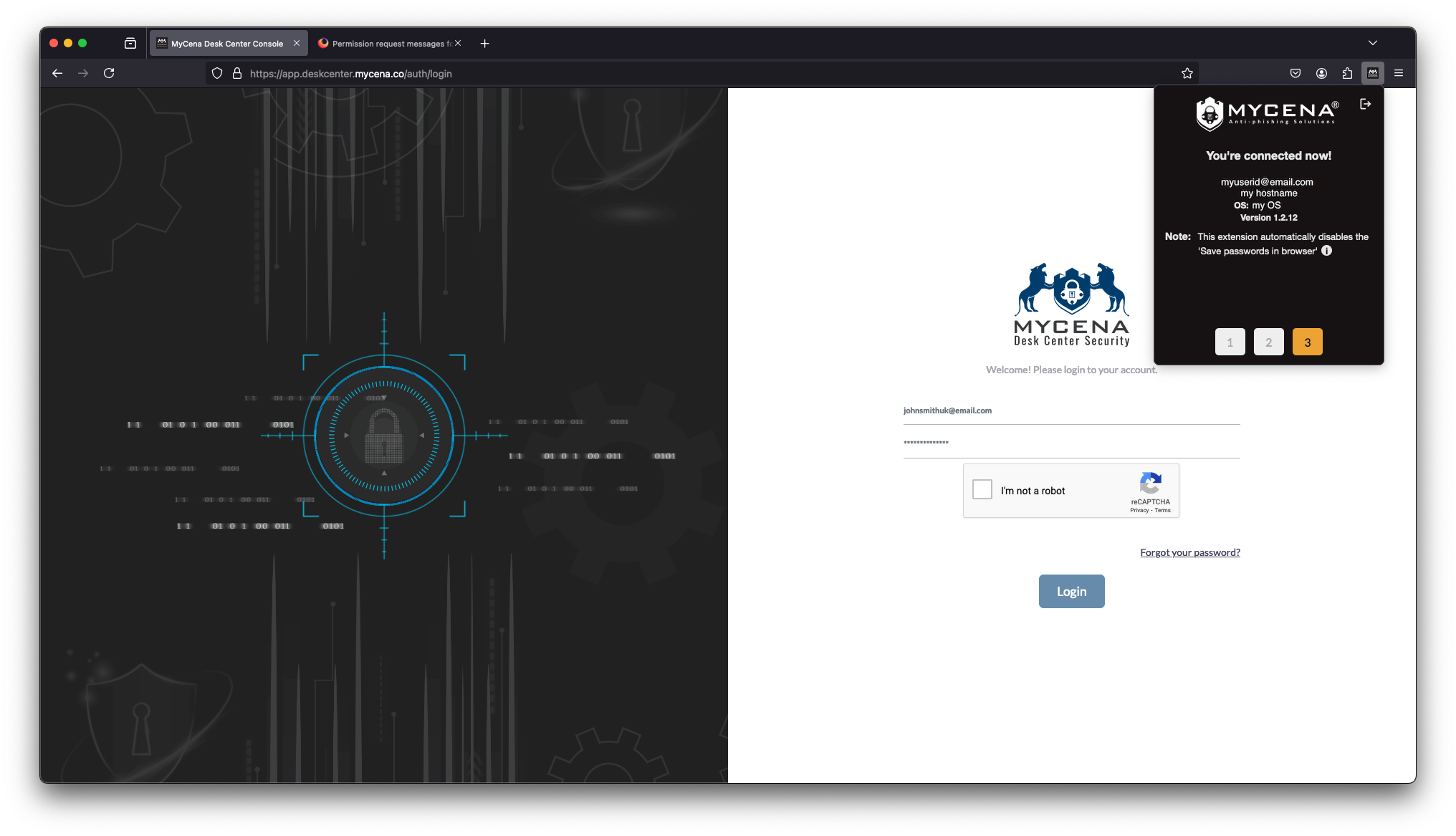The image size is (1456, 836).
Task: Select step 3 orange button in popup
Action: 1307,342
